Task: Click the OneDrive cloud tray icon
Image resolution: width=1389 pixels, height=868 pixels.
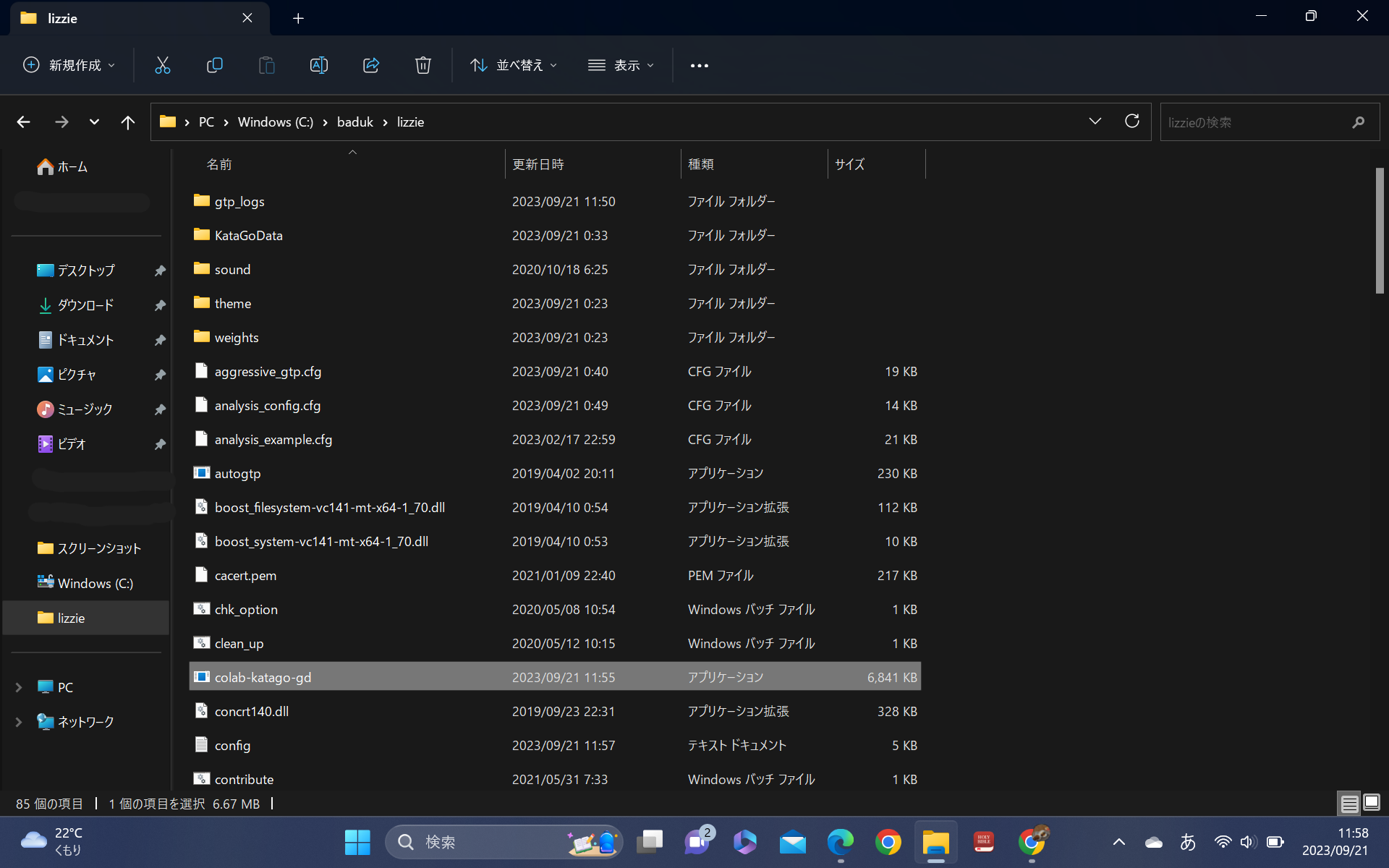Action: (x=1154, y=842)
